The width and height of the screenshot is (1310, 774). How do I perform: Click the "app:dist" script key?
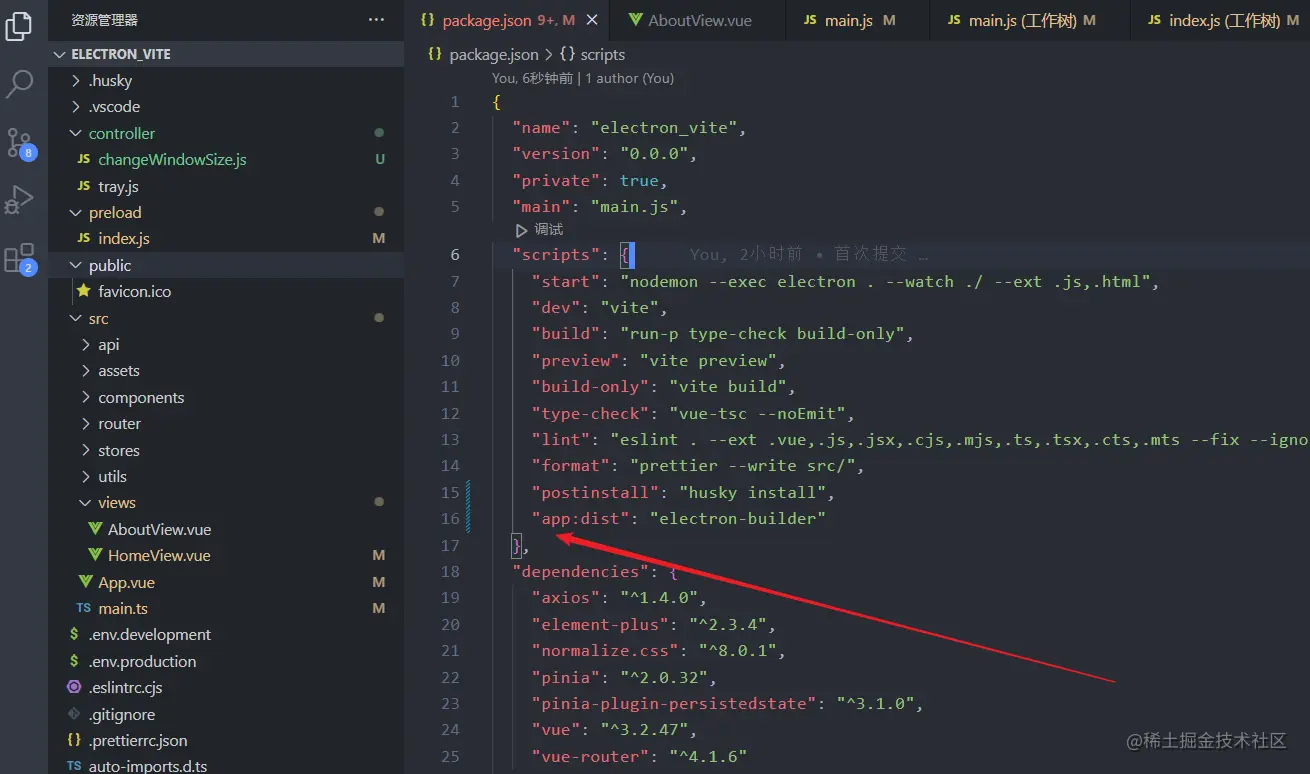pos(583,519)
